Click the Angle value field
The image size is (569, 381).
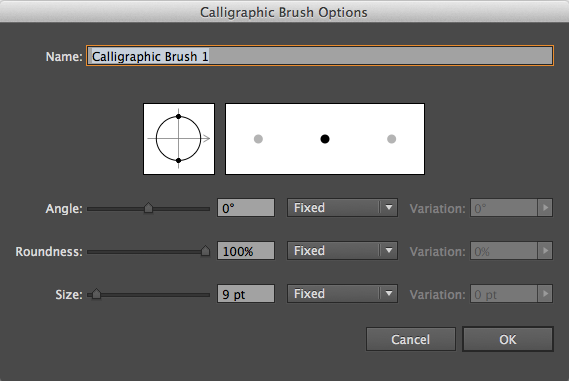(x=246, y=208)
